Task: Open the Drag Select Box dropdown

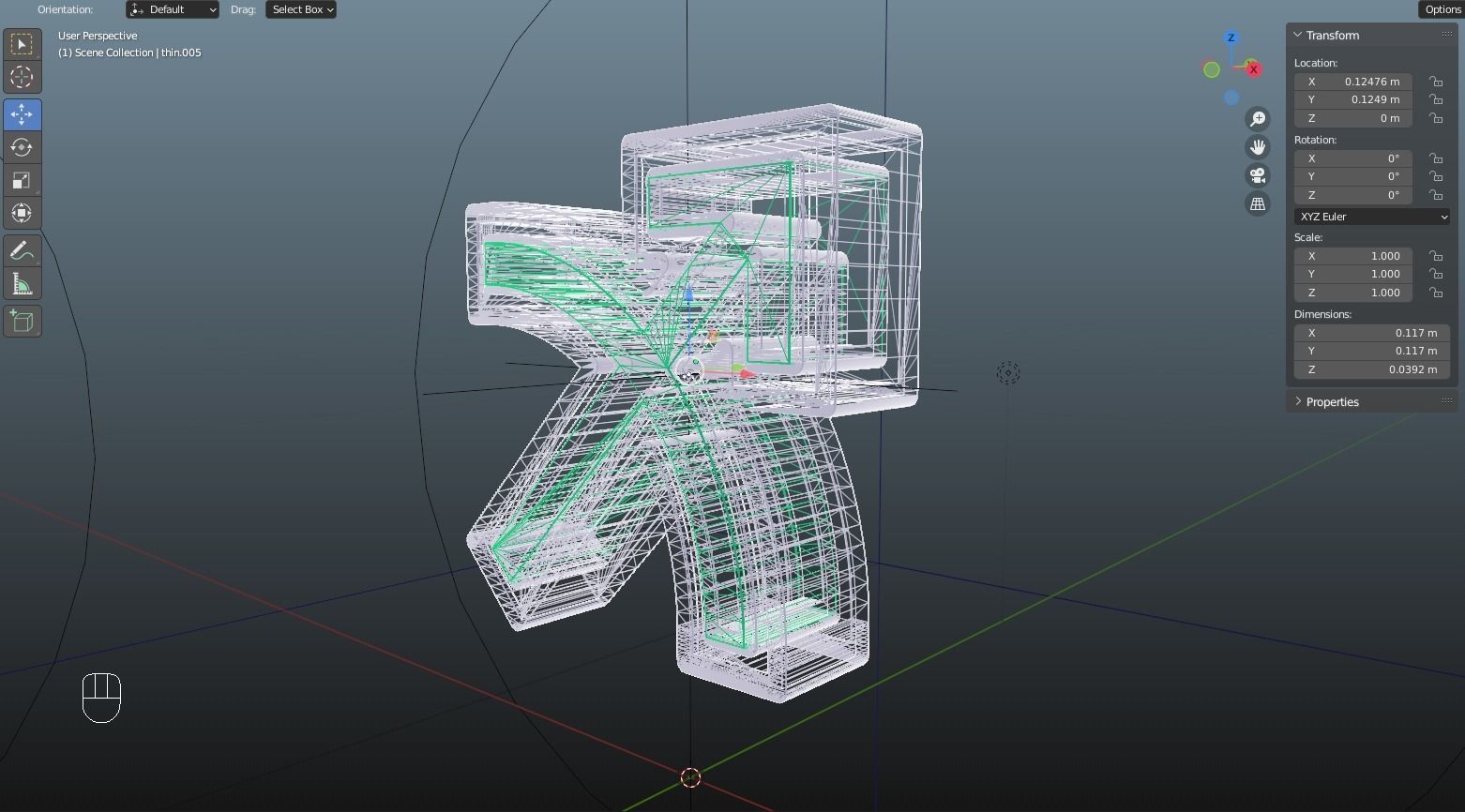Action: [301, 9]
